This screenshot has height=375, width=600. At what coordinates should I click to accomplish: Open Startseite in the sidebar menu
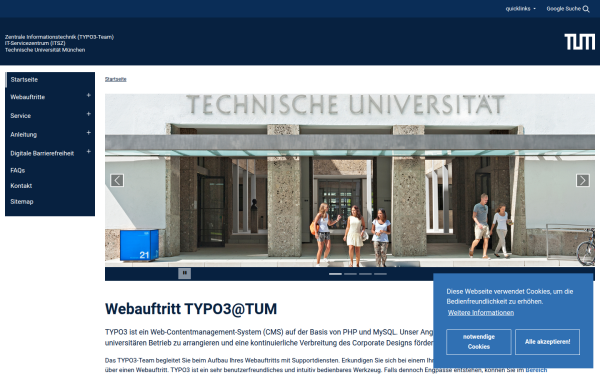(x=24, y=80)
